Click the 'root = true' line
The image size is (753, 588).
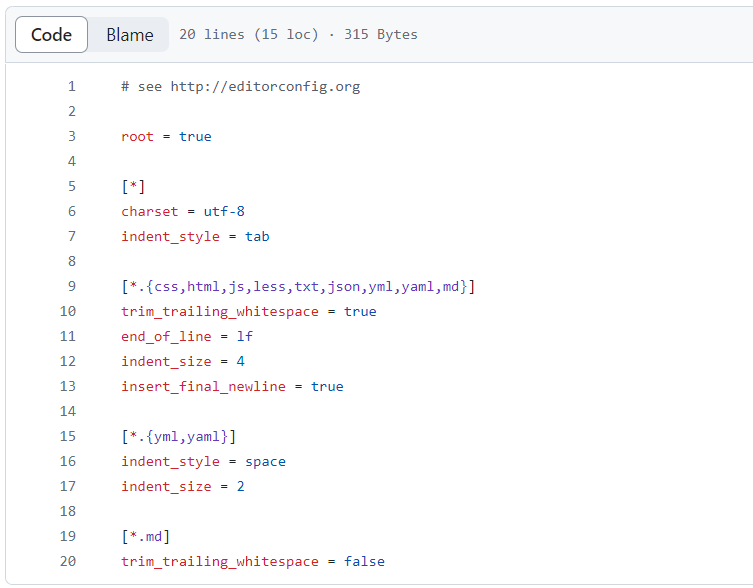coord(166,136)
